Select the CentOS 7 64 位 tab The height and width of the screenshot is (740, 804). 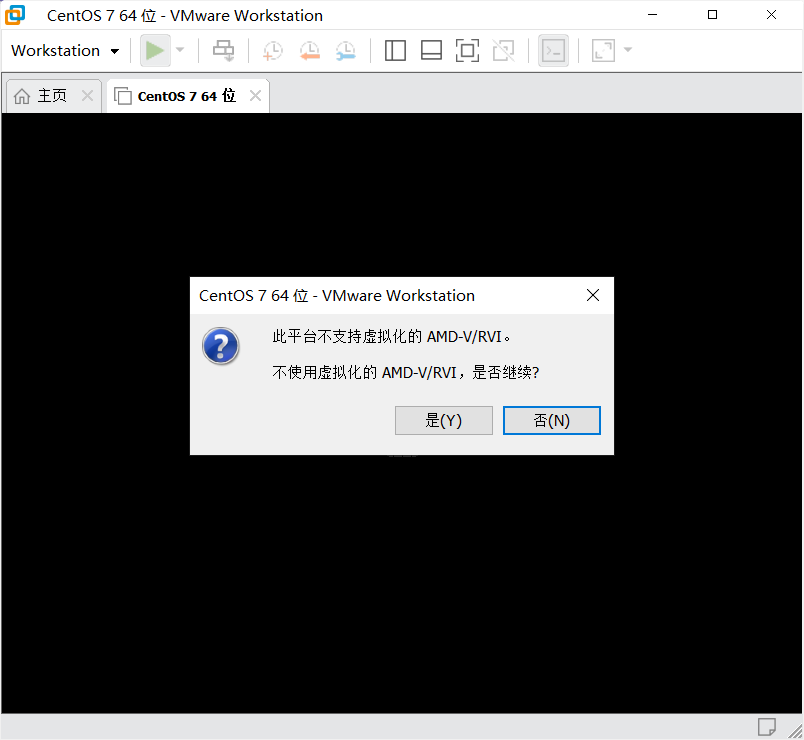click(185, 95)
